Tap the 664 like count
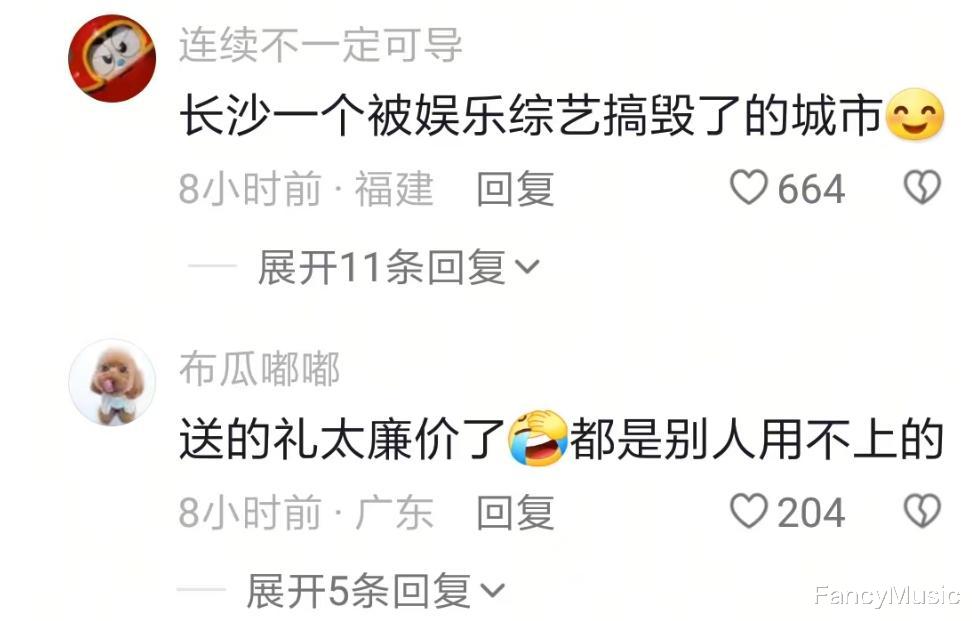Viewport: 972px width, 621px height. click(811, 188)
